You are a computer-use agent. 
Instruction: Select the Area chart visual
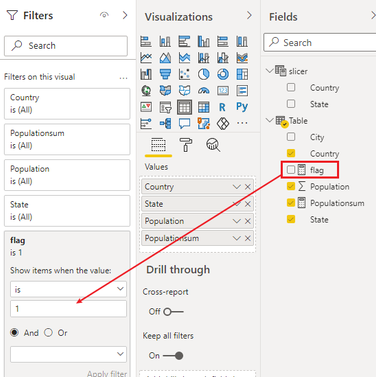coord(165,58)
